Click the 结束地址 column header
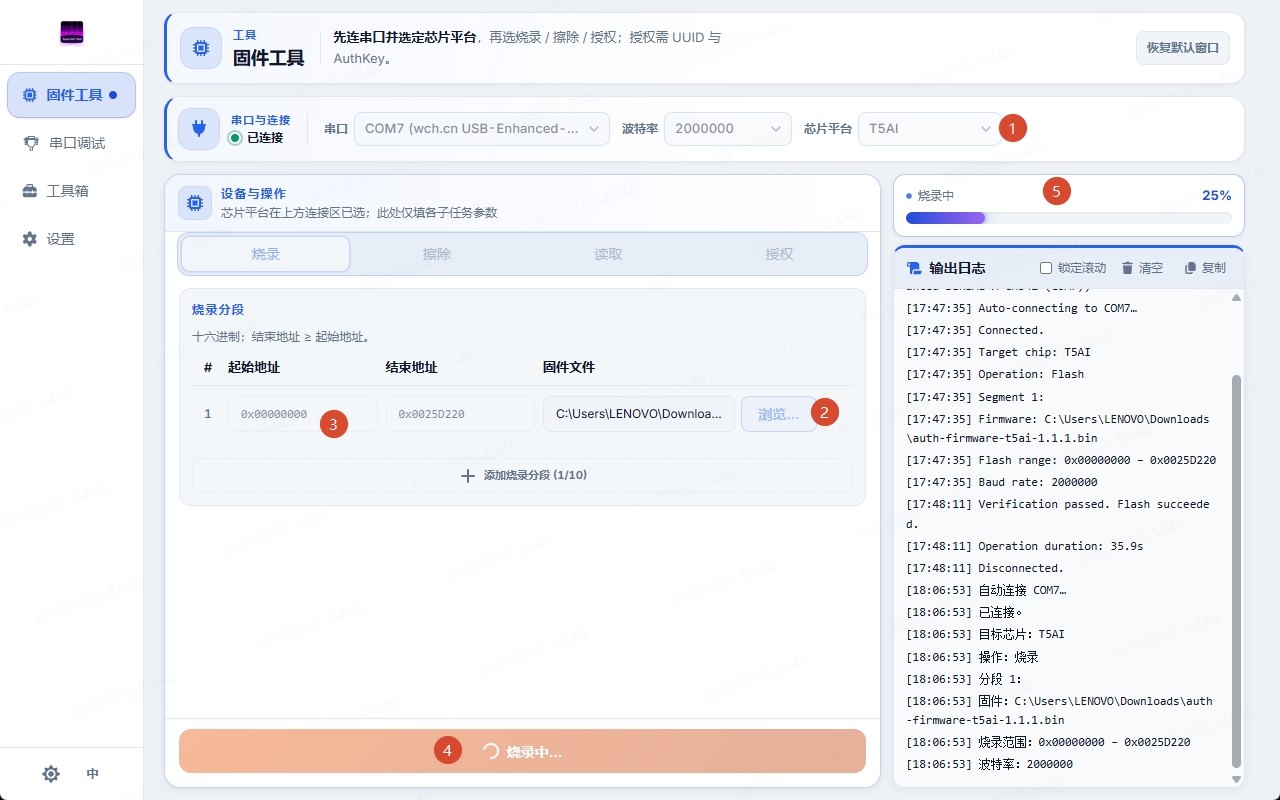1280x800 pixels. 412,367
